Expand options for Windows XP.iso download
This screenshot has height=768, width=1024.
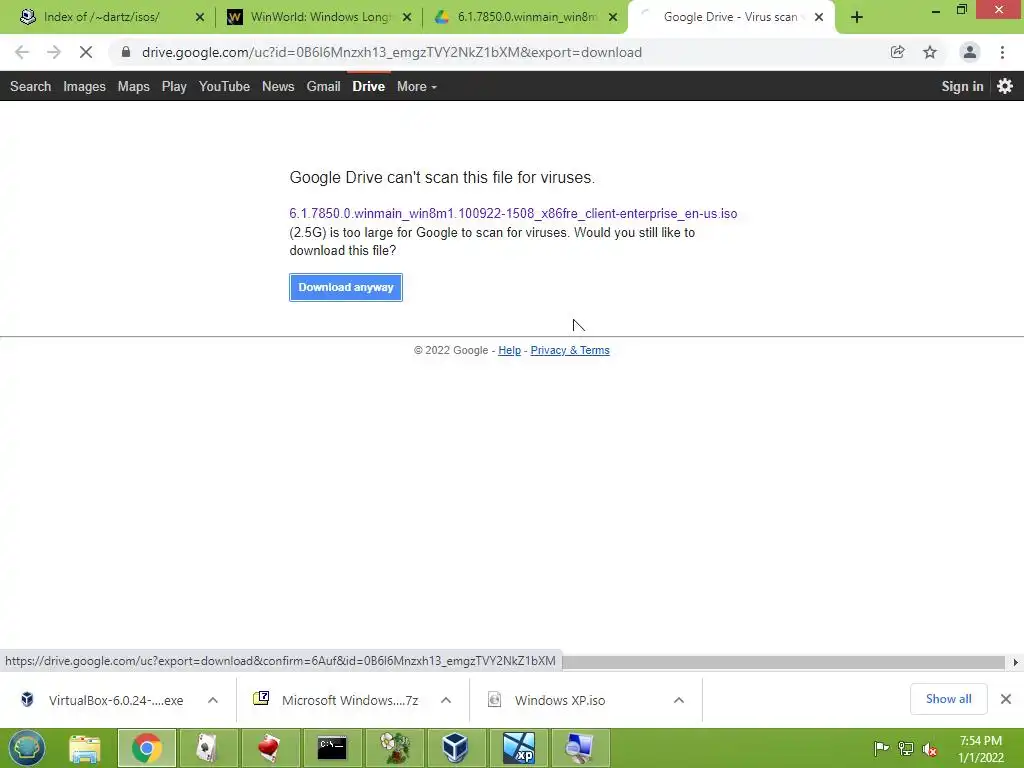click(679, 700)
